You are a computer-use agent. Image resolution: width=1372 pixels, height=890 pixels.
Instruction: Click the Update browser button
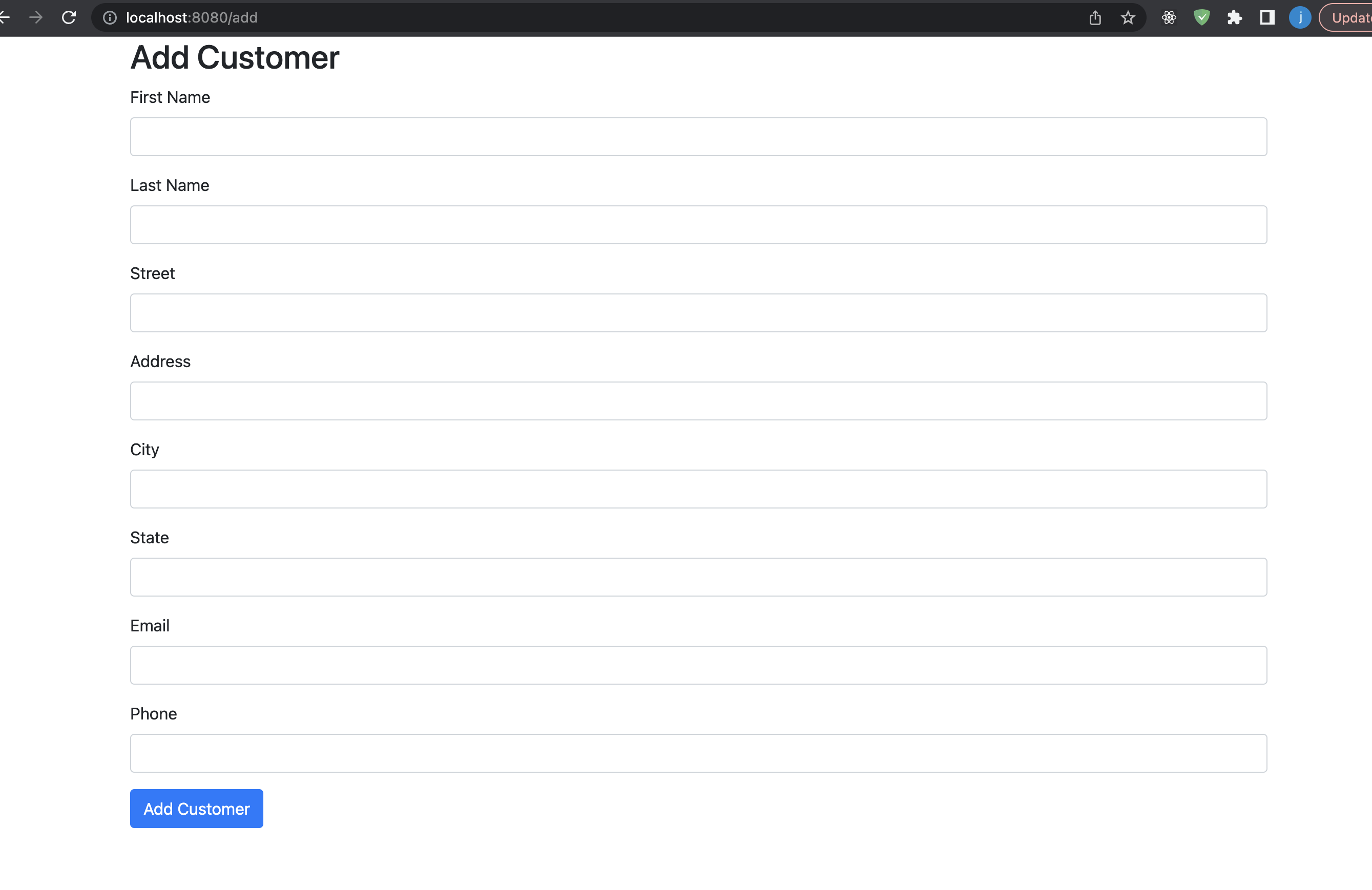coord(1351,17)
